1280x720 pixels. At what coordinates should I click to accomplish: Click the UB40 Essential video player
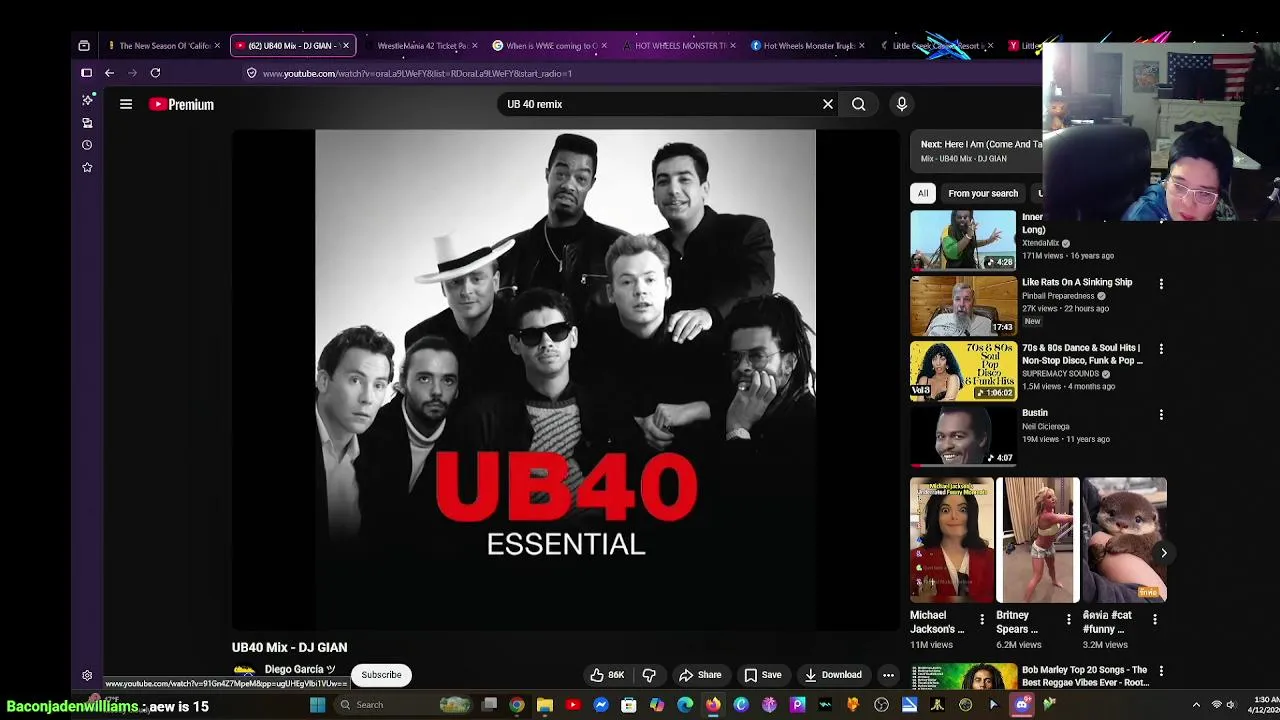(566, 380)
